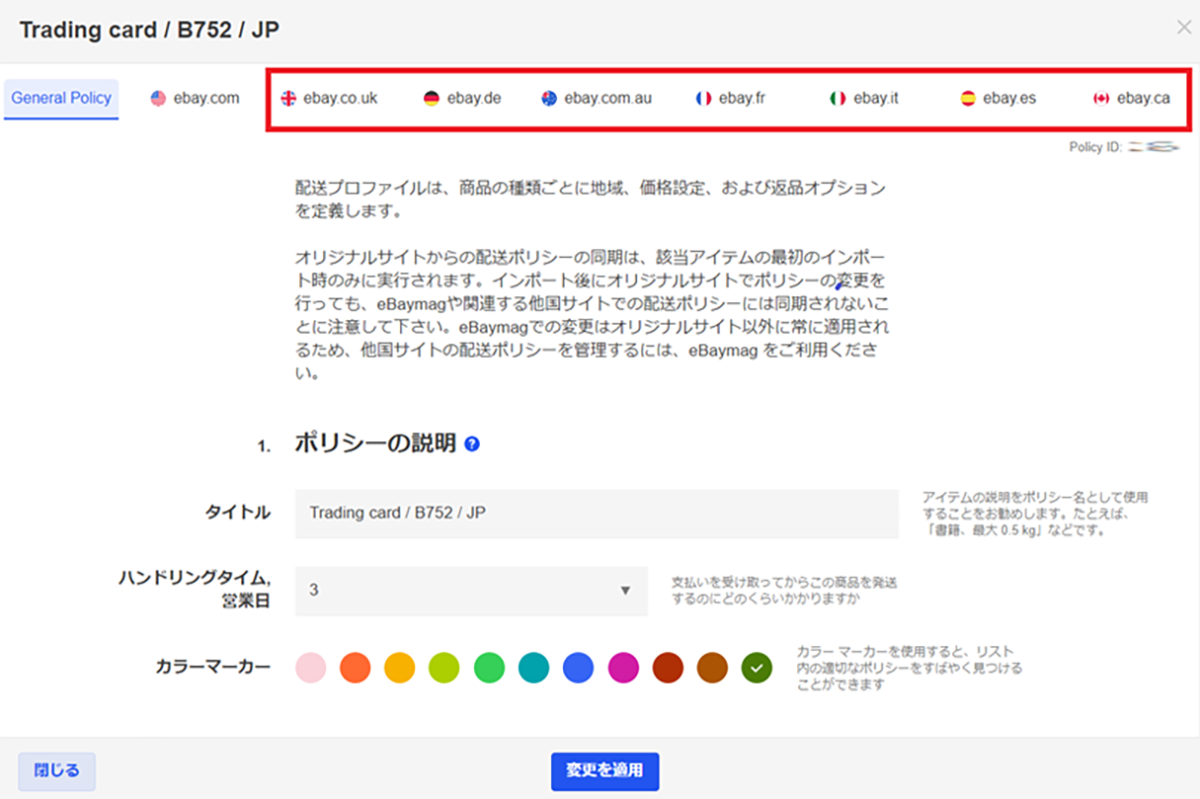Image resolution: width=1200 pixels, height=799 pixels.
Task: Click the checked dark green color marker
Action: click(x=757, y=667)
